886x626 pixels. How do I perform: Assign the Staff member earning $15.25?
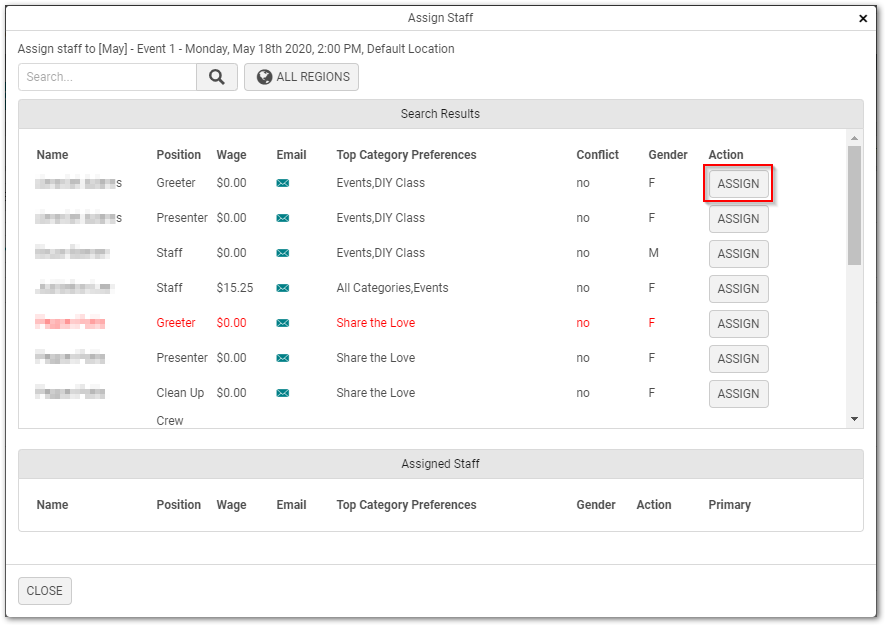click(x=739, y=289)
